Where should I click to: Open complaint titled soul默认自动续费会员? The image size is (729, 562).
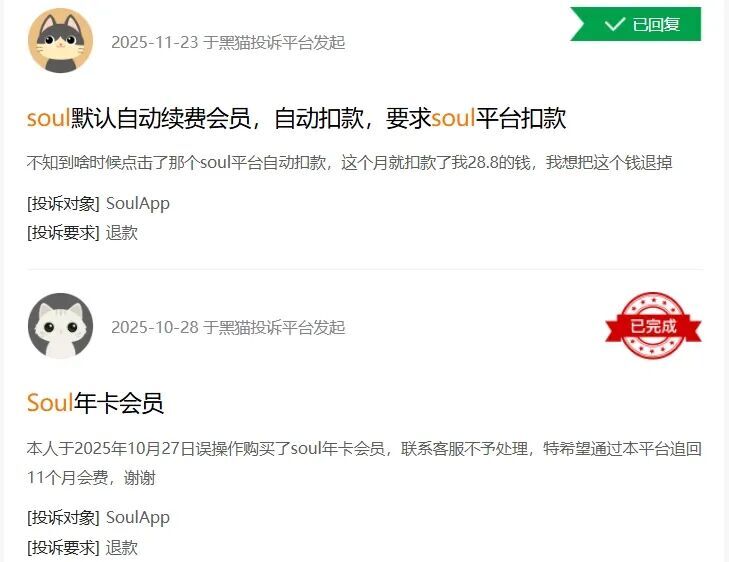click(296, 118)
